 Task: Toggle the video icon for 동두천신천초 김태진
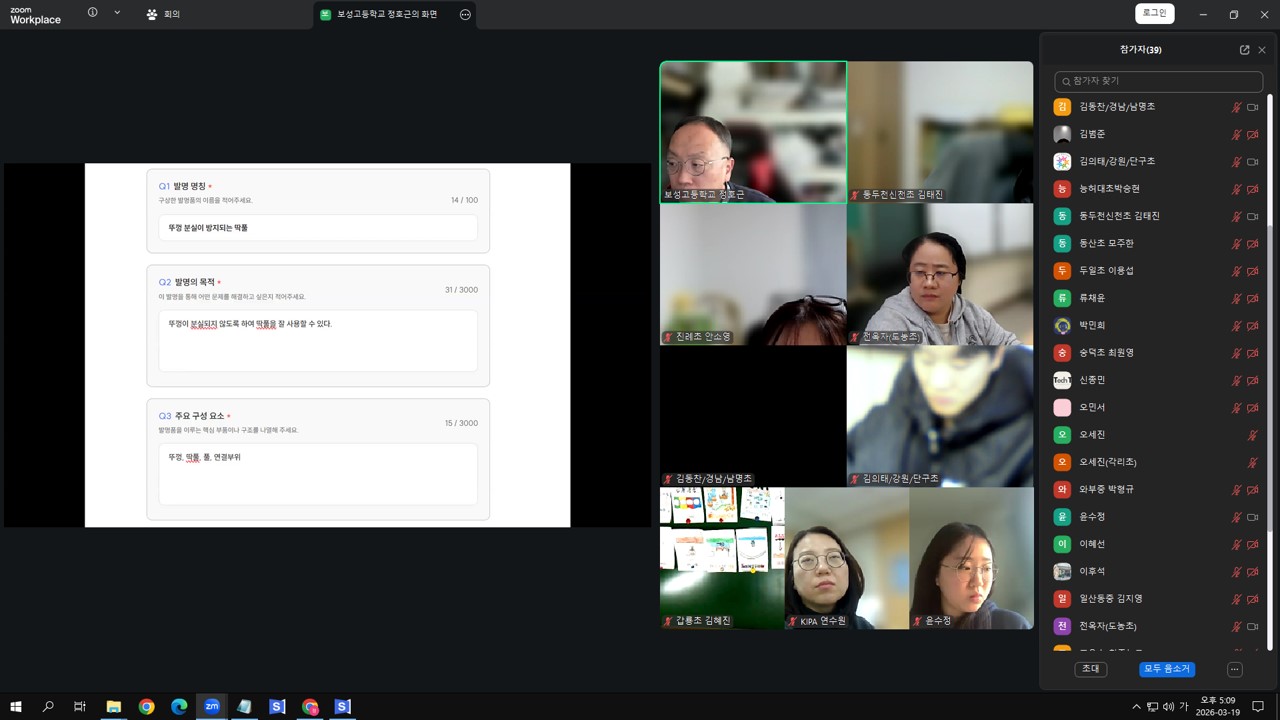tap(1252, 216)
